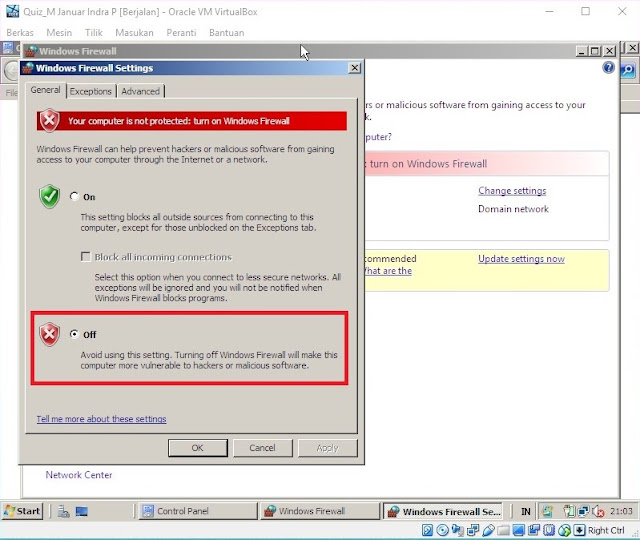This screenshot has height=540, width=640.
Task: Click Domain network text
Action: (513, 209)
